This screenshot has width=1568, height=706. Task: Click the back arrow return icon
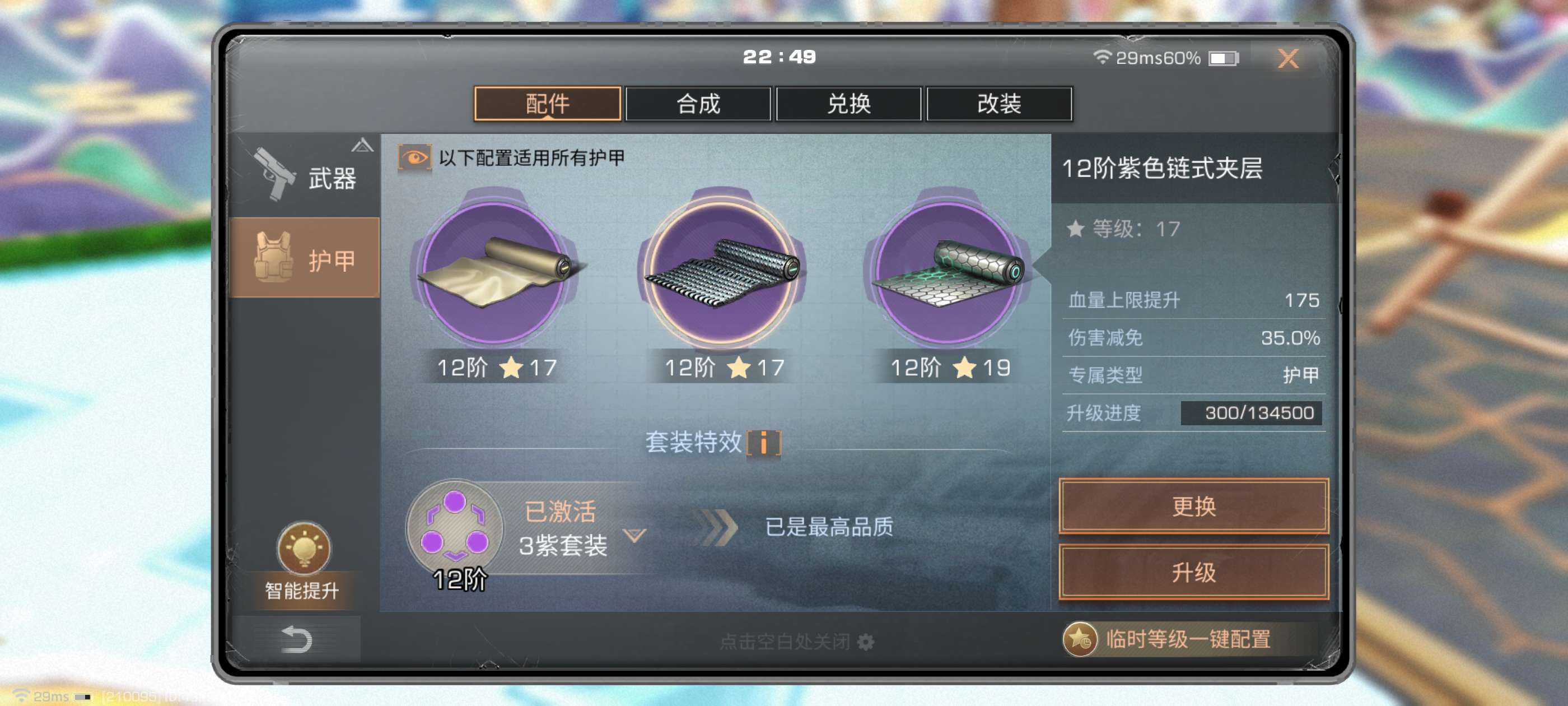pos(297,640)
